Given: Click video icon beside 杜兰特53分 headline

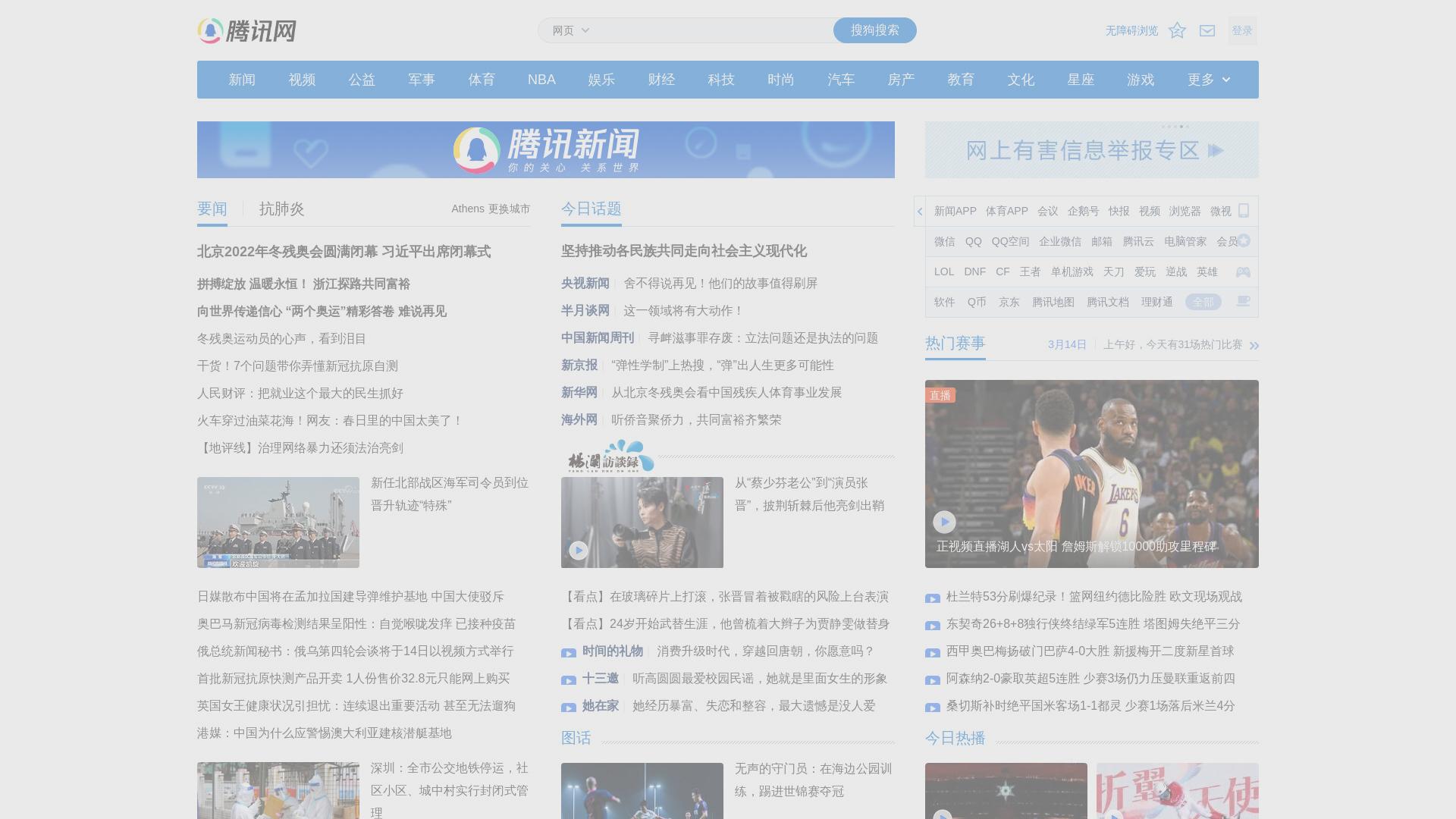Looking at the screenshot, I should (x=933, y=598).
